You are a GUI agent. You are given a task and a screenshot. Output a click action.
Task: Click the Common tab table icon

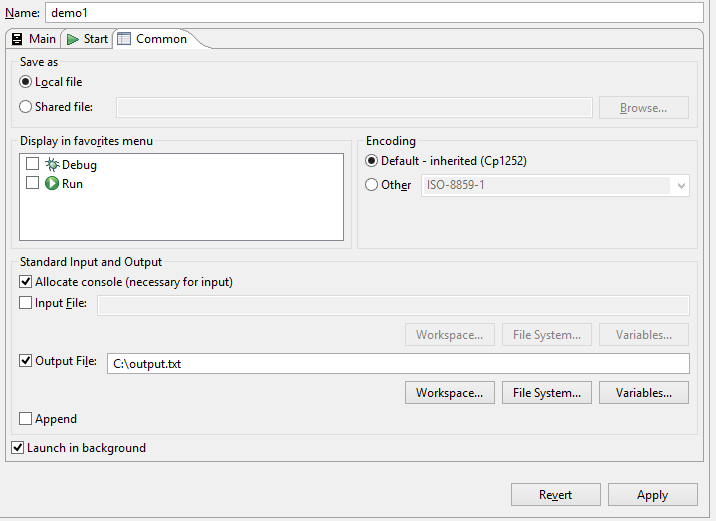tap(124, 39)
